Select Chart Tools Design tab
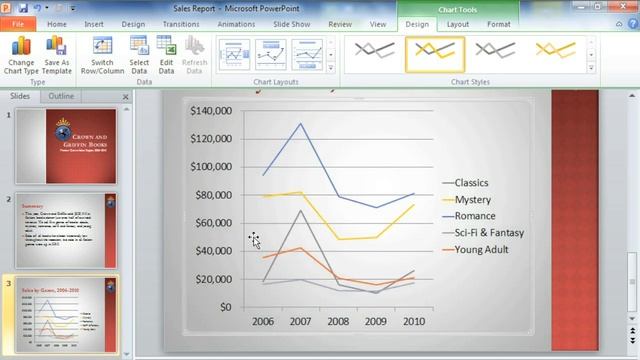 point(417,24)
